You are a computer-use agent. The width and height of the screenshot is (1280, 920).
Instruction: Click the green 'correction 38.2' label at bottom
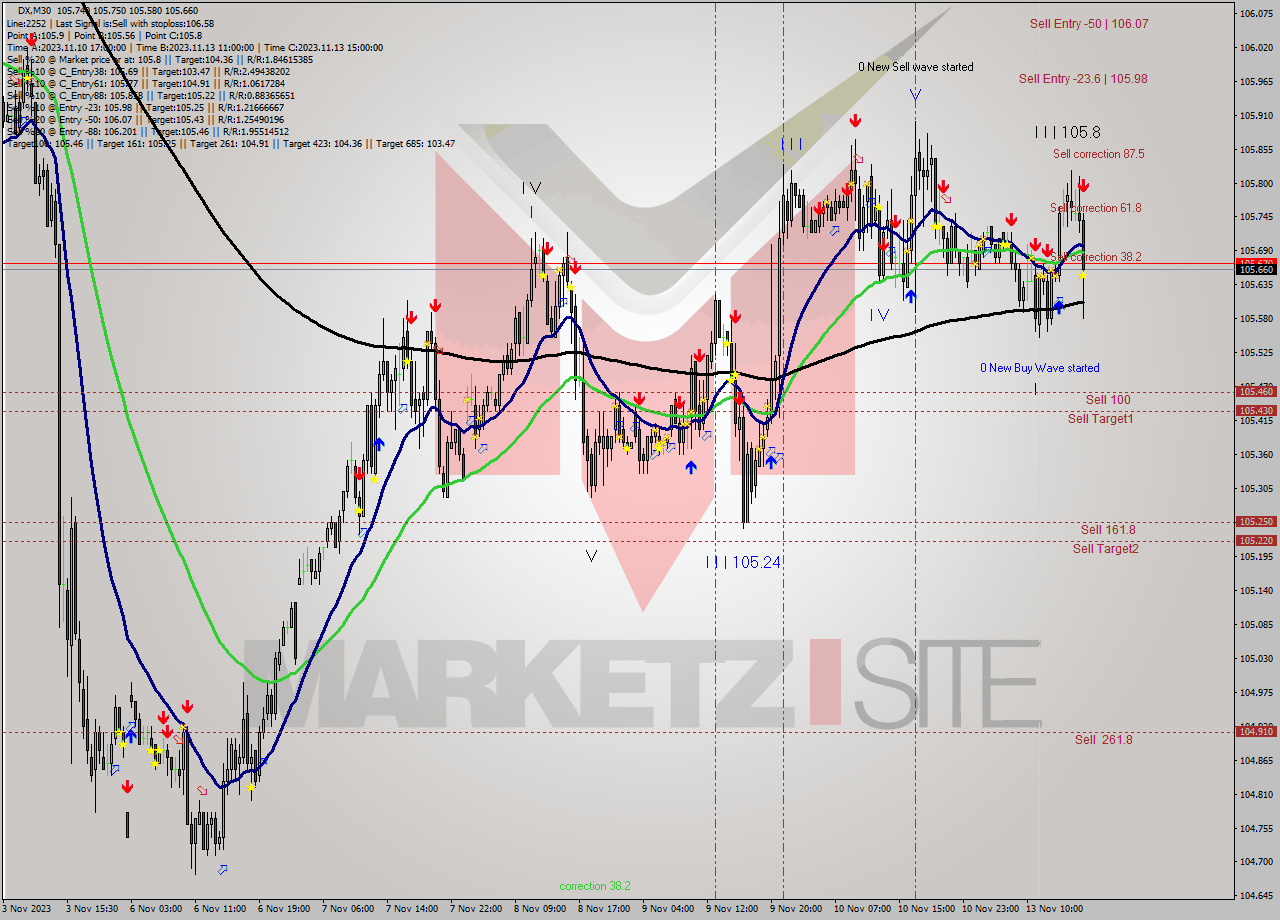(595, 886)
